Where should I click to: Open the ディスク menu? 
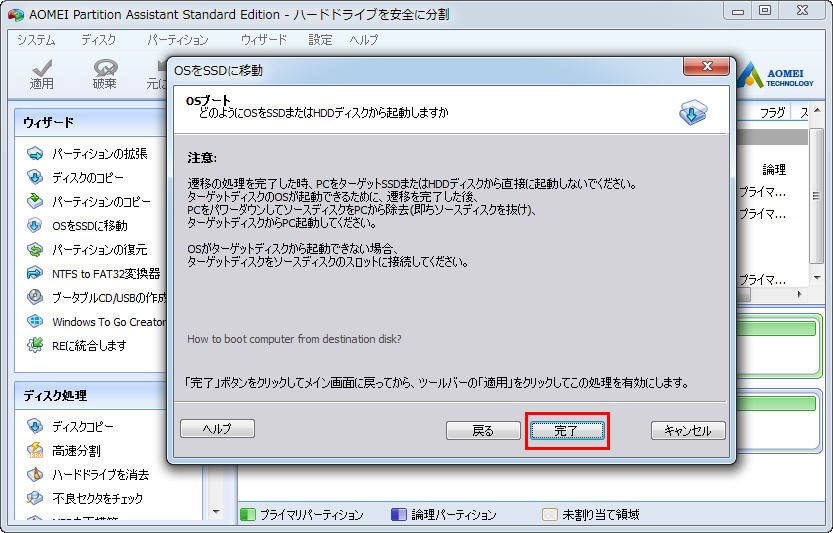click(98, 40)
